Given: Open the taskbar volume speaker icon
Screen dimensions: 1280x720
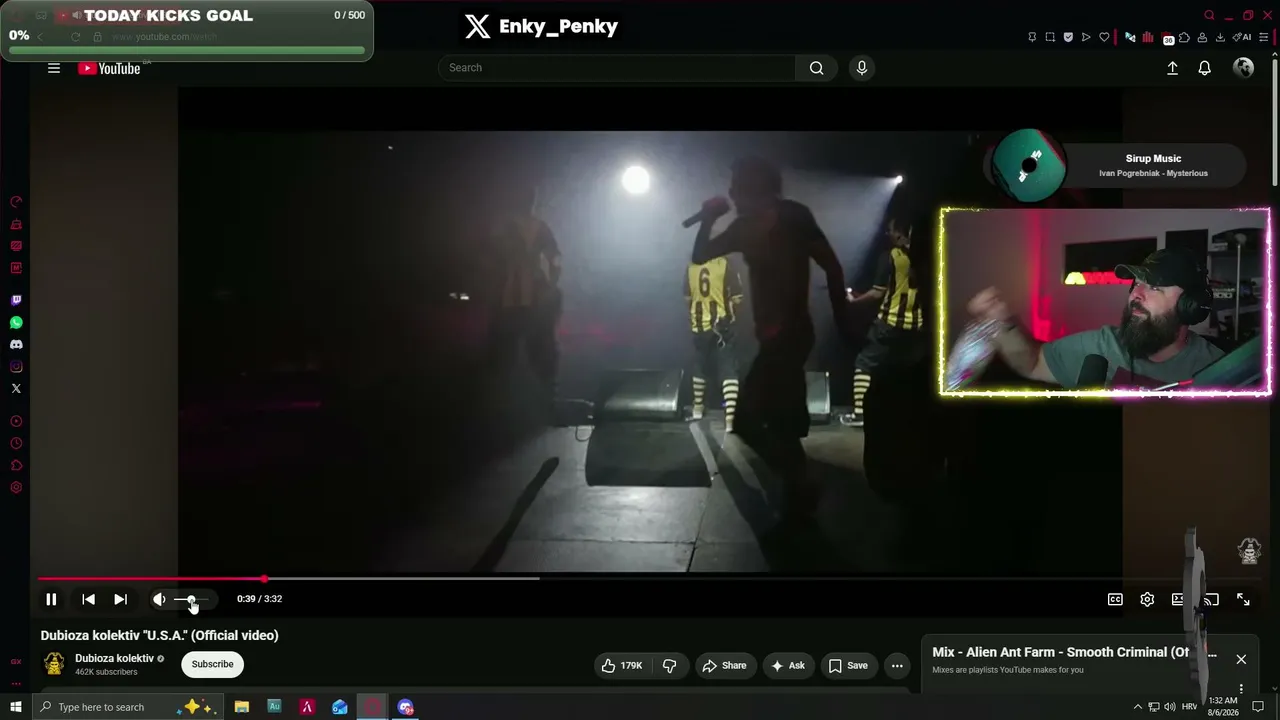Looking at the screenshot, I should 1170,707.
